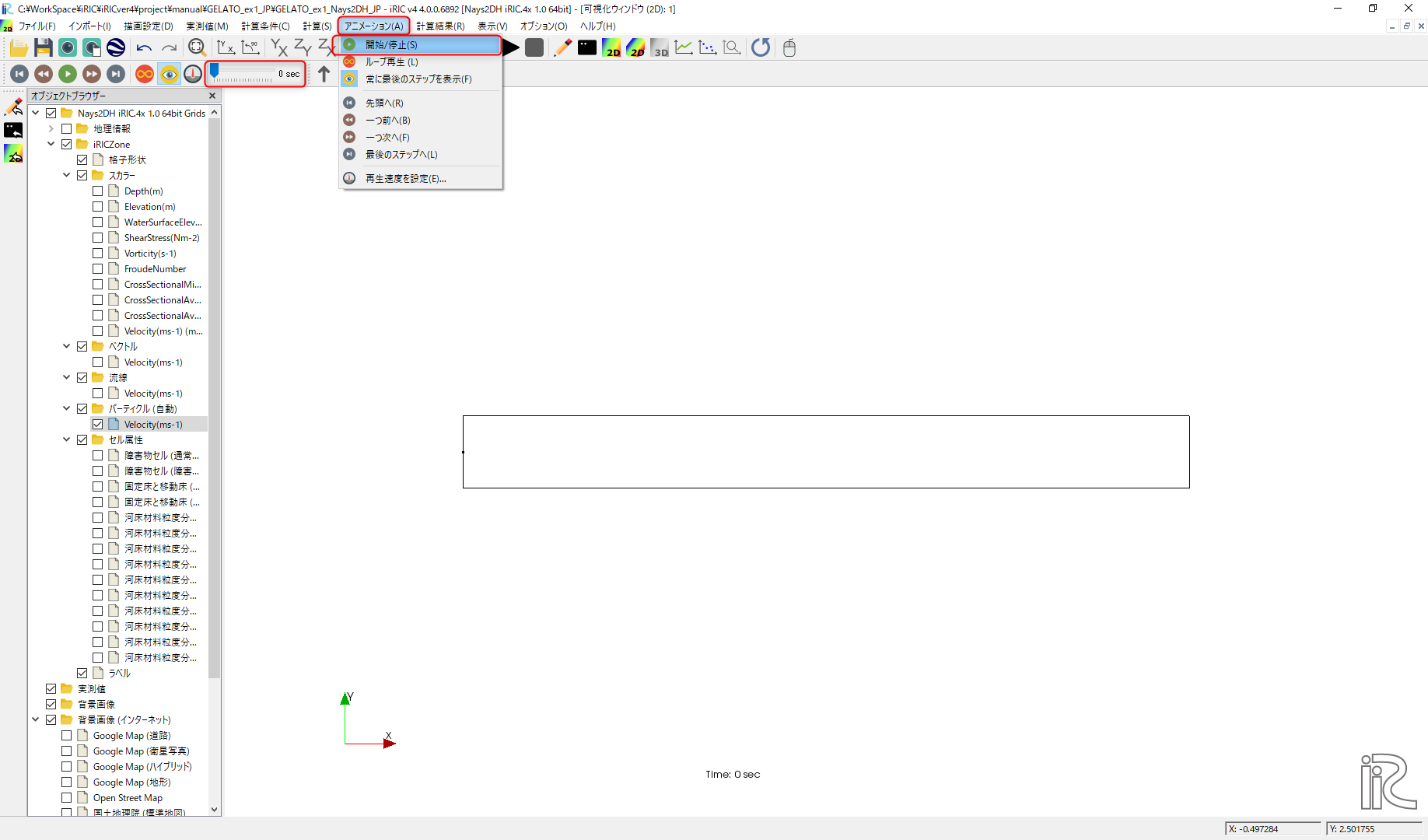Toggle loop playback infinity icon
Image resolution: width=1428 pixels, height=840 pixels.
(145, 74)
